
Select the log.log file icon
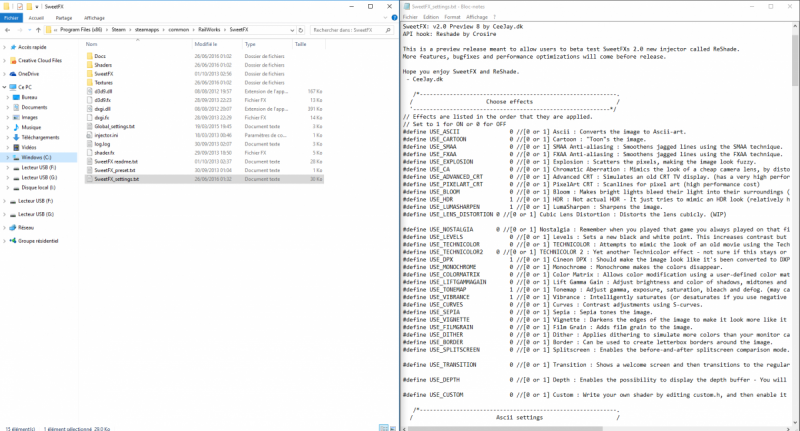click(x=90, y=144)
